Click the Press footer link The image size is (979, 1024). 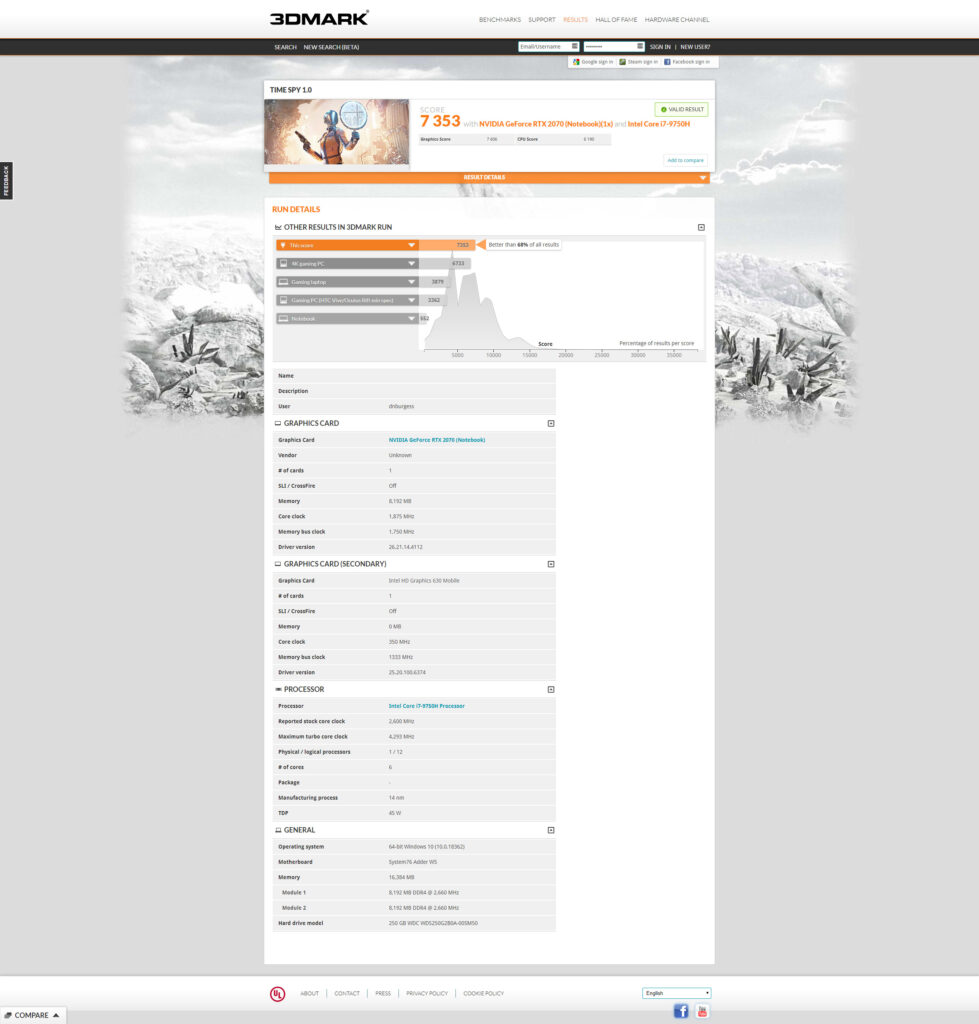[x=383, y=993]
